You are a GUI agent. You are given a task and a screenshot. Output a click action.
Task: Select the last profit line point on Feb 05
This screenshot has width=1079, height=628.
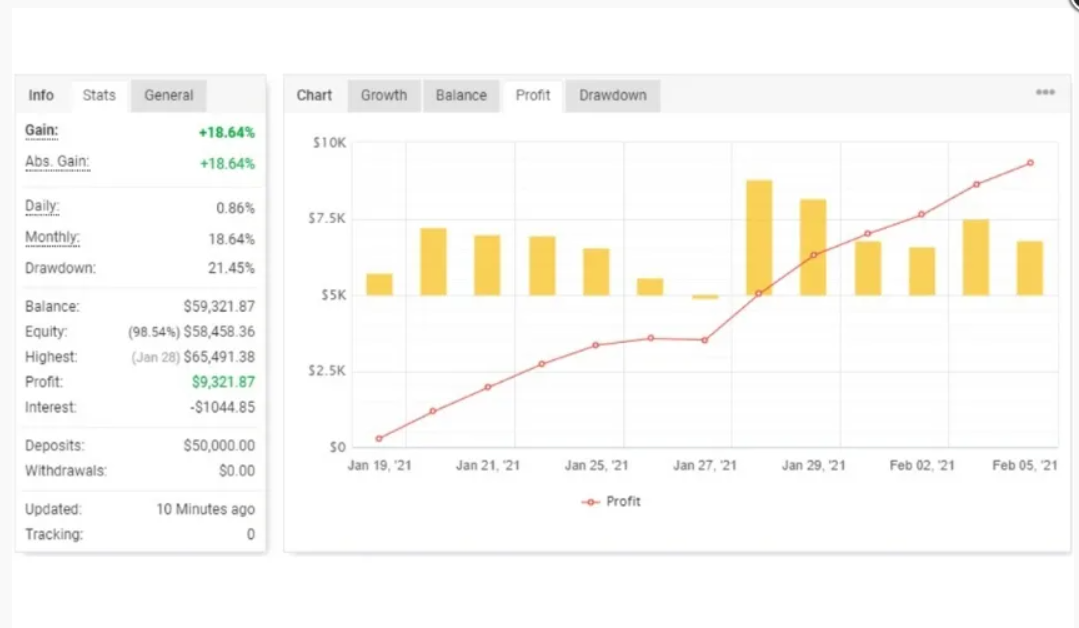[x=1030, y=162]
